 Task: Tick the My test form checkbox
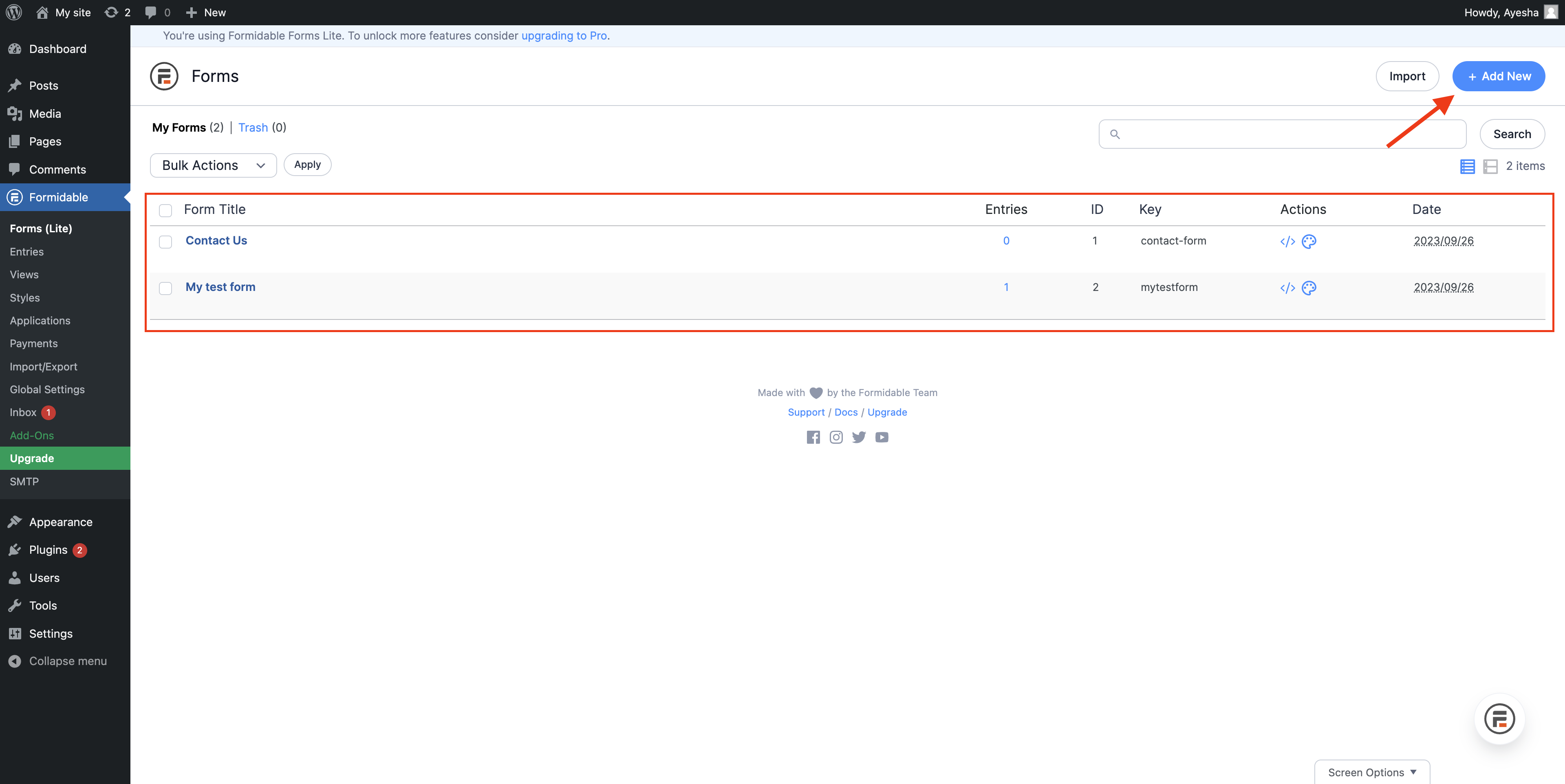click(165, 288)
